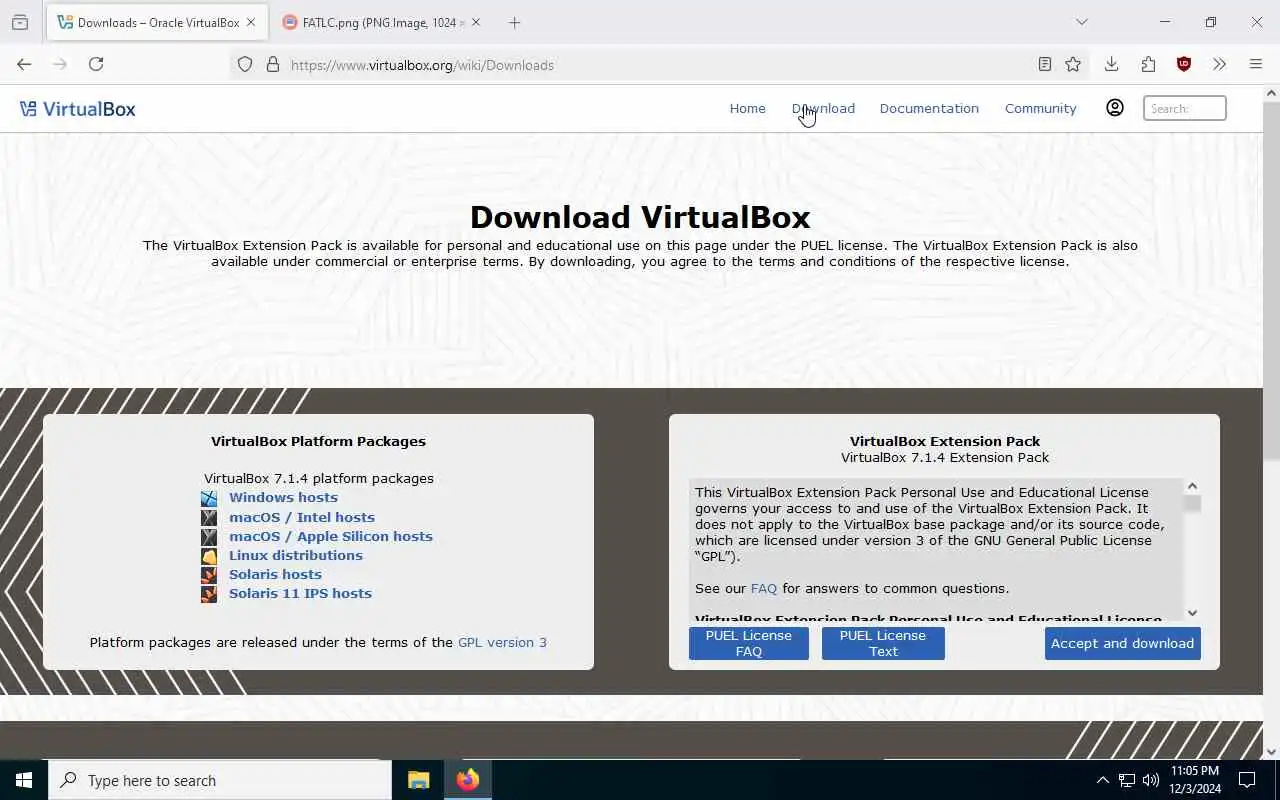
Task: Click the tracking protection shield icon
Action: click(245, 65)
